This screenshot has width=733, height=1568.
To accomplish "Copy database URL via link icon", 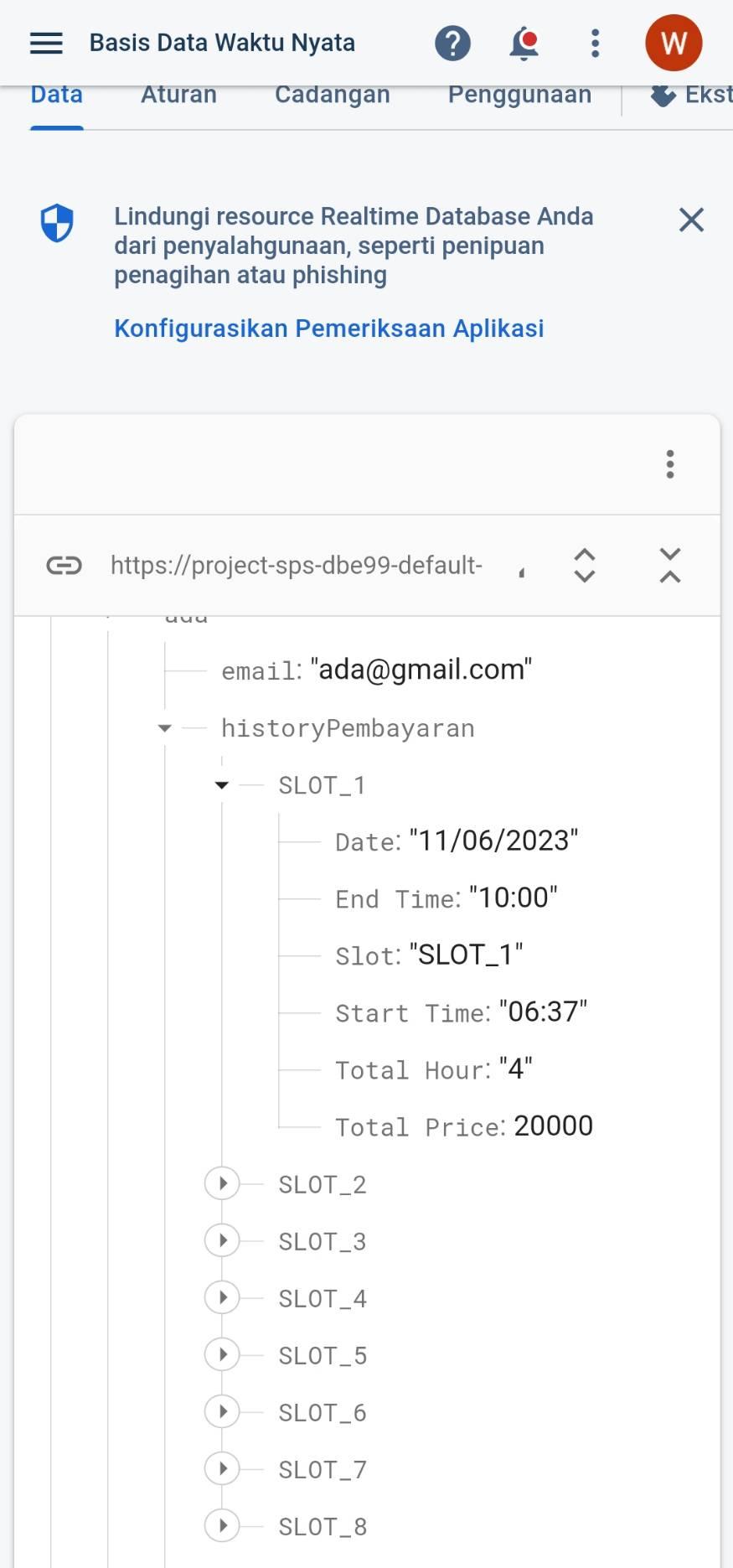I will tap(64, 566).
